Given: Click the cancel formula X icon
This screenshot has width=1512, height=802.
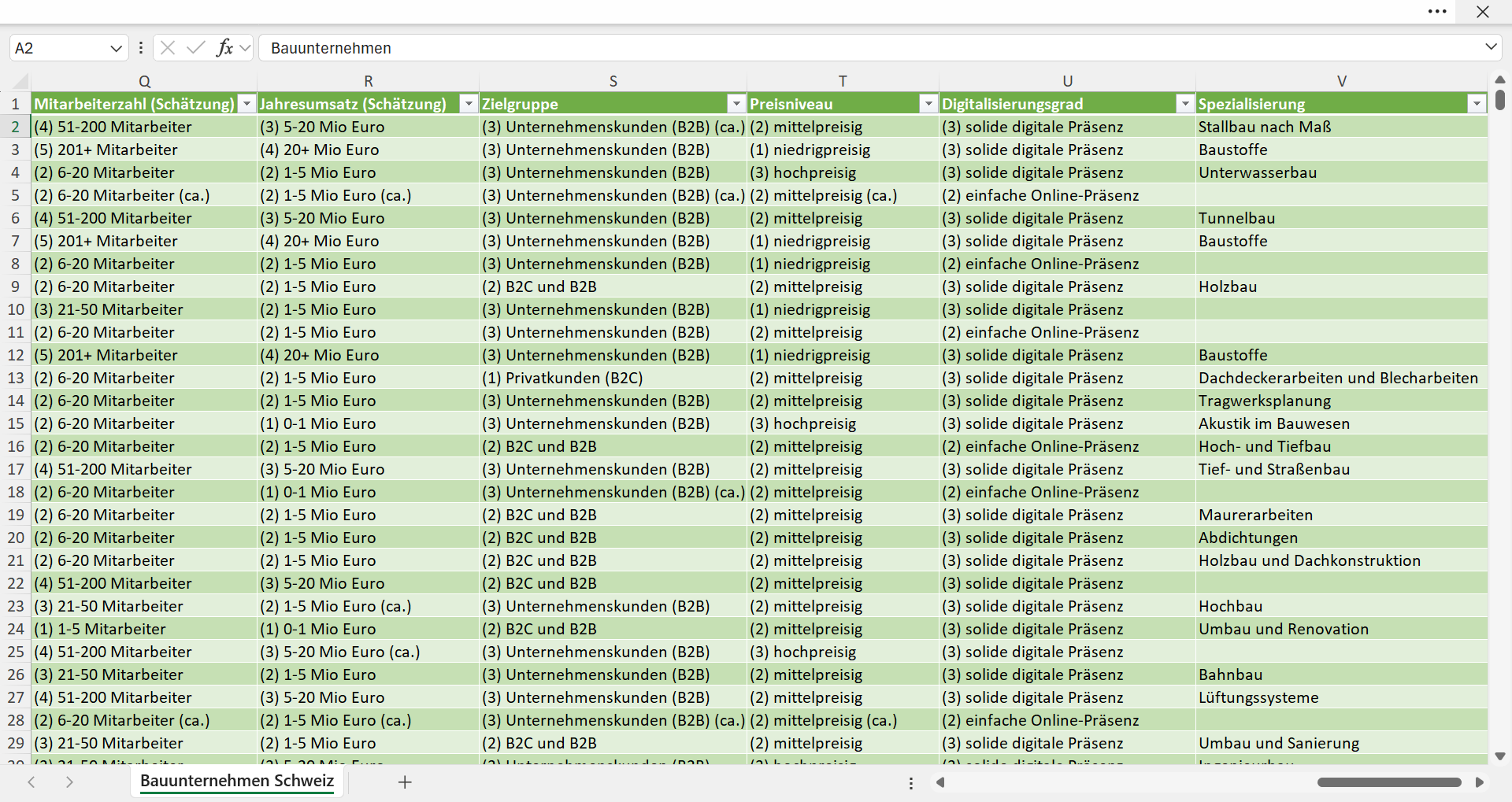Looking at the screenshot, I should [x=168, y=48].
